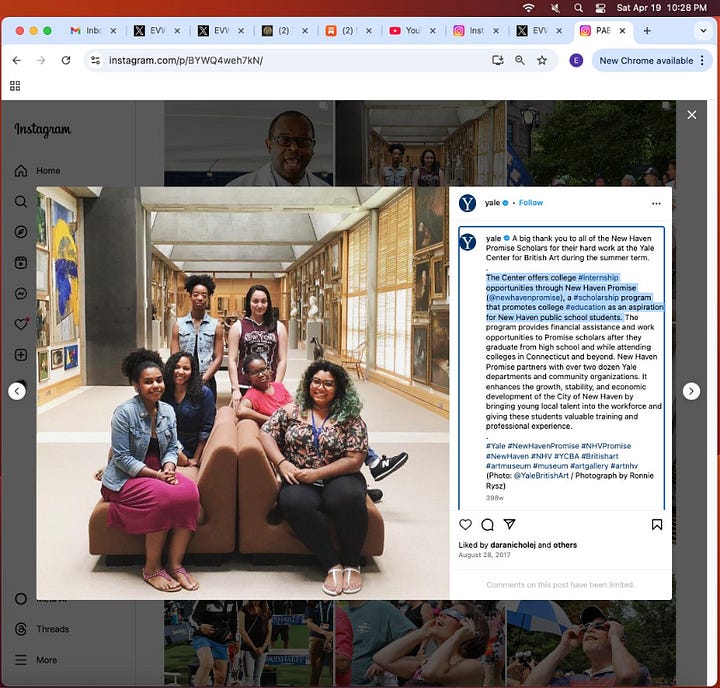Viewport: 720px width, 688px height.
Task: Open the man with glasses background thumbnail
Action: (x=249, y=143)
